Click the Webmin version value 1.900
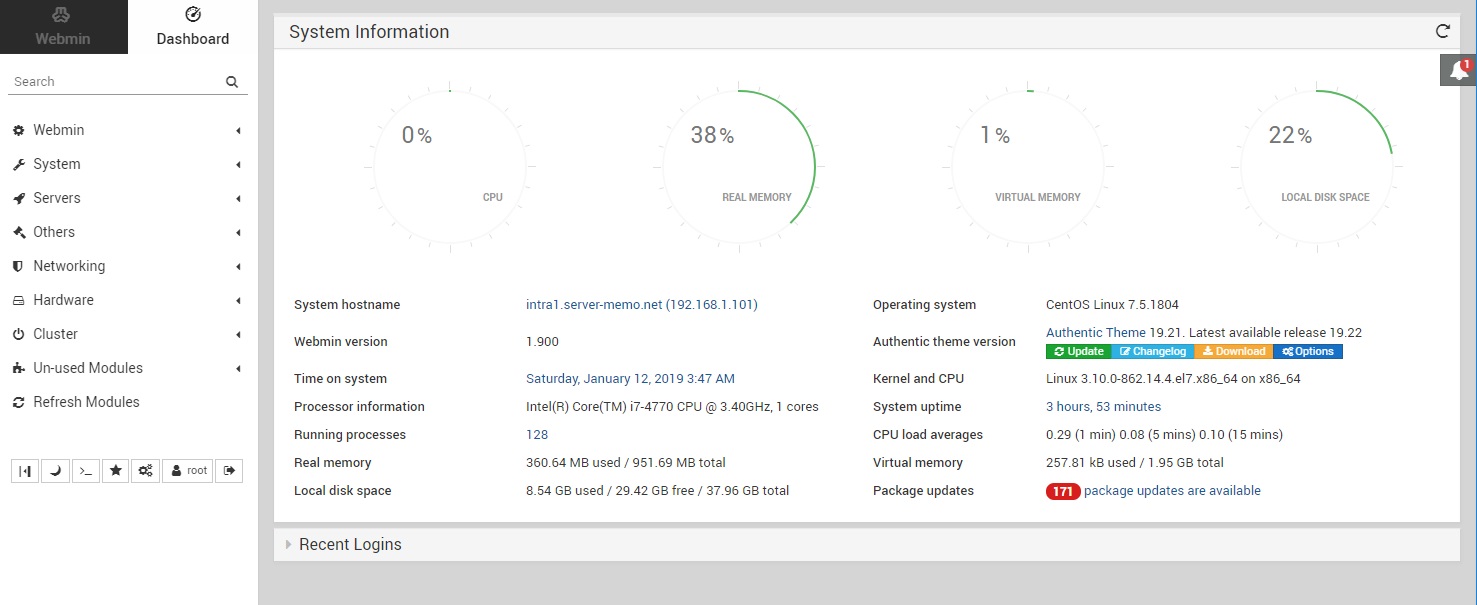1477x605 pixels. pyautogui.click(x=542, y=342)
